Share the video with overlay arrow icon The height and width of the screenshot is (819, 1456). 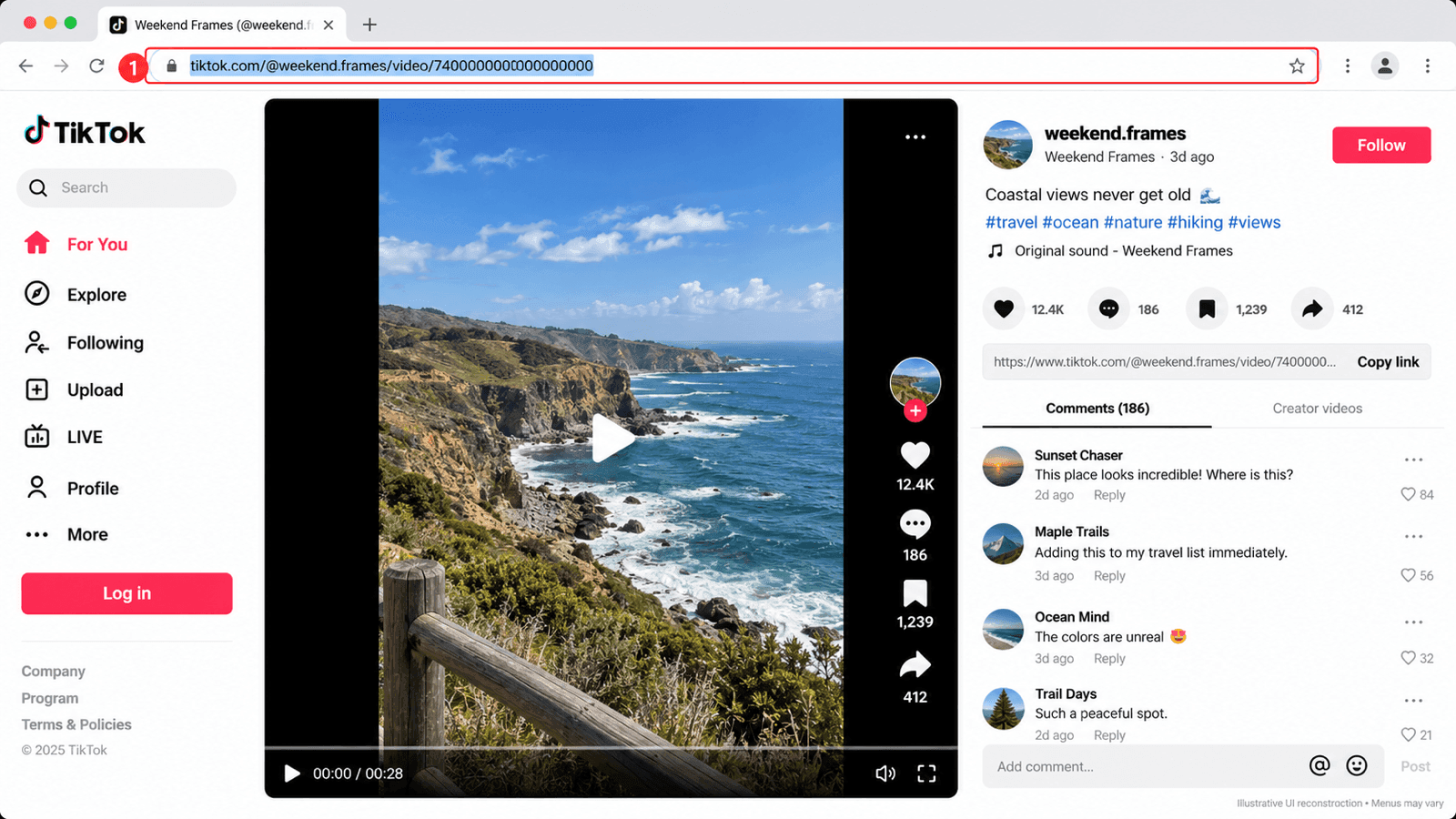coord(915,665)
